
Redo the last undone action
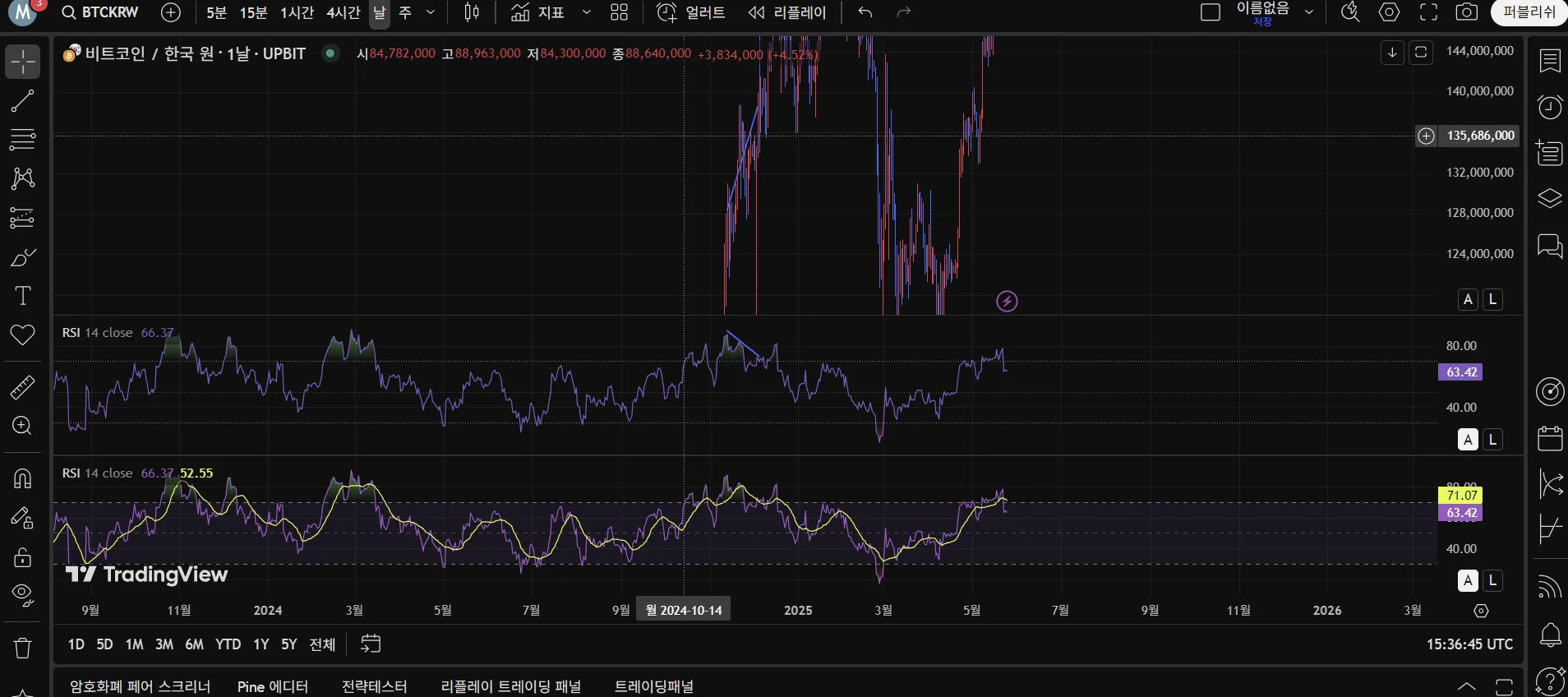click(904, 12)
